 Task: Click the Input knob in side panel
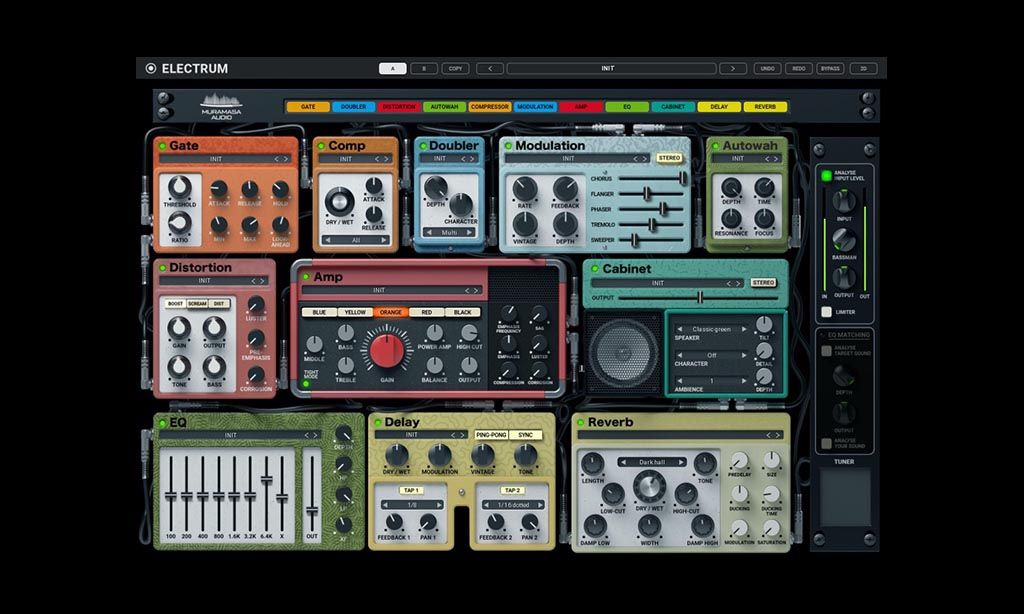coord(844,201)
